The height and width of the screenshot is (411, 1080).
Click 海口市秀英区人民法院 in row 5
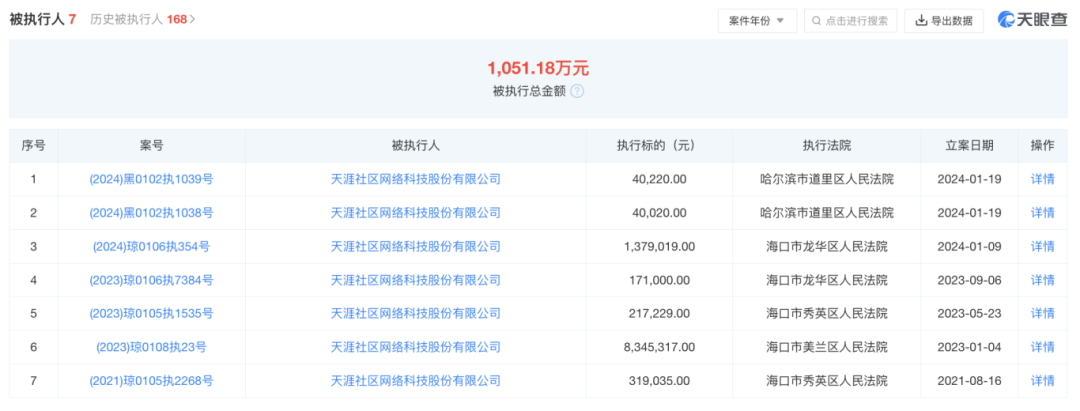click(827, 313)
